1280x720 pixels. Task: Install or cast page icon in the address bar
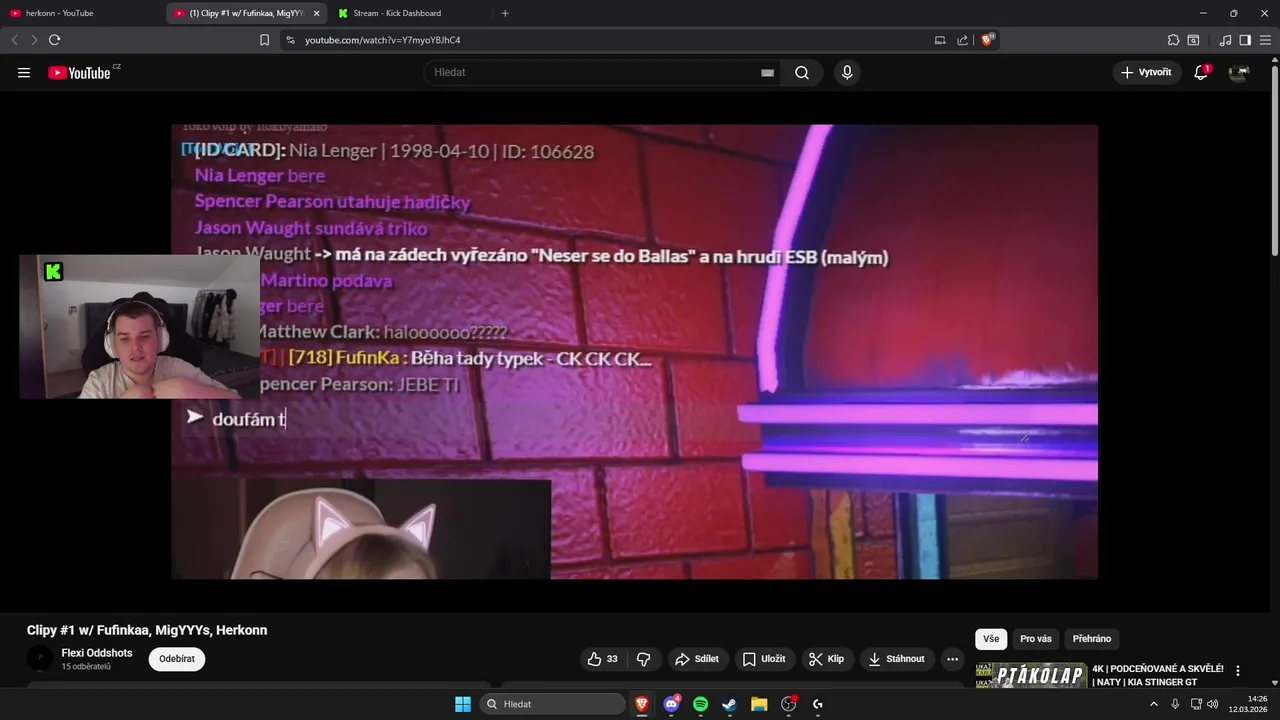pos(940,40)
